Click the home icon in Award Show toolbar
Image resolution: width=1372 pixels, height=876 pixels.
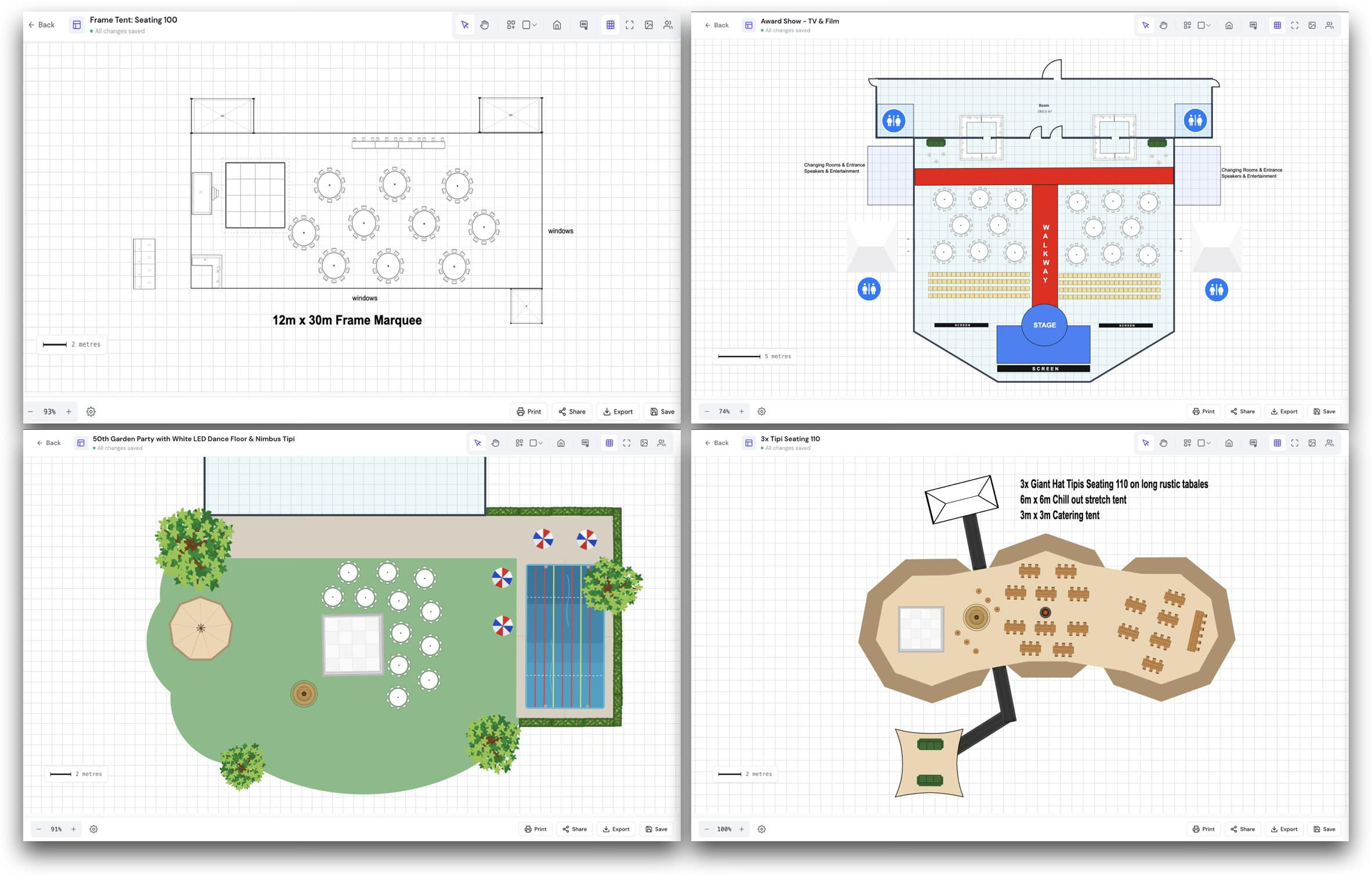(x=1229, y=25)
